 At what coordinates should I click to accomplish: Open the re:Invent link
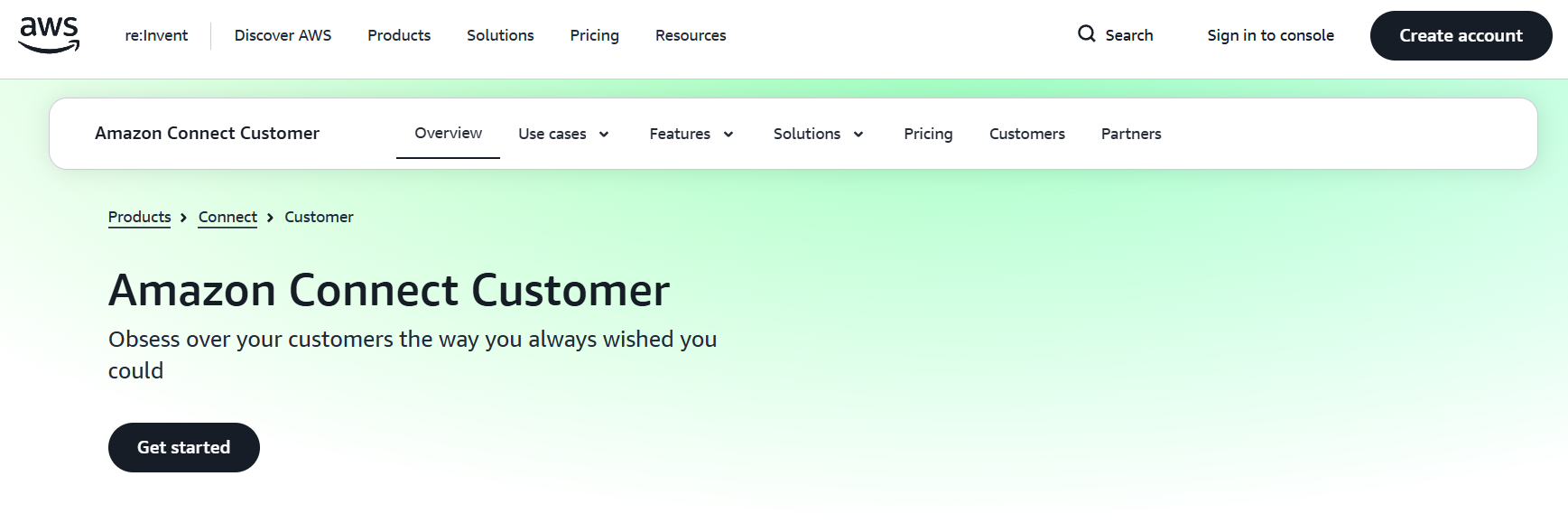(x=156, y=35)
